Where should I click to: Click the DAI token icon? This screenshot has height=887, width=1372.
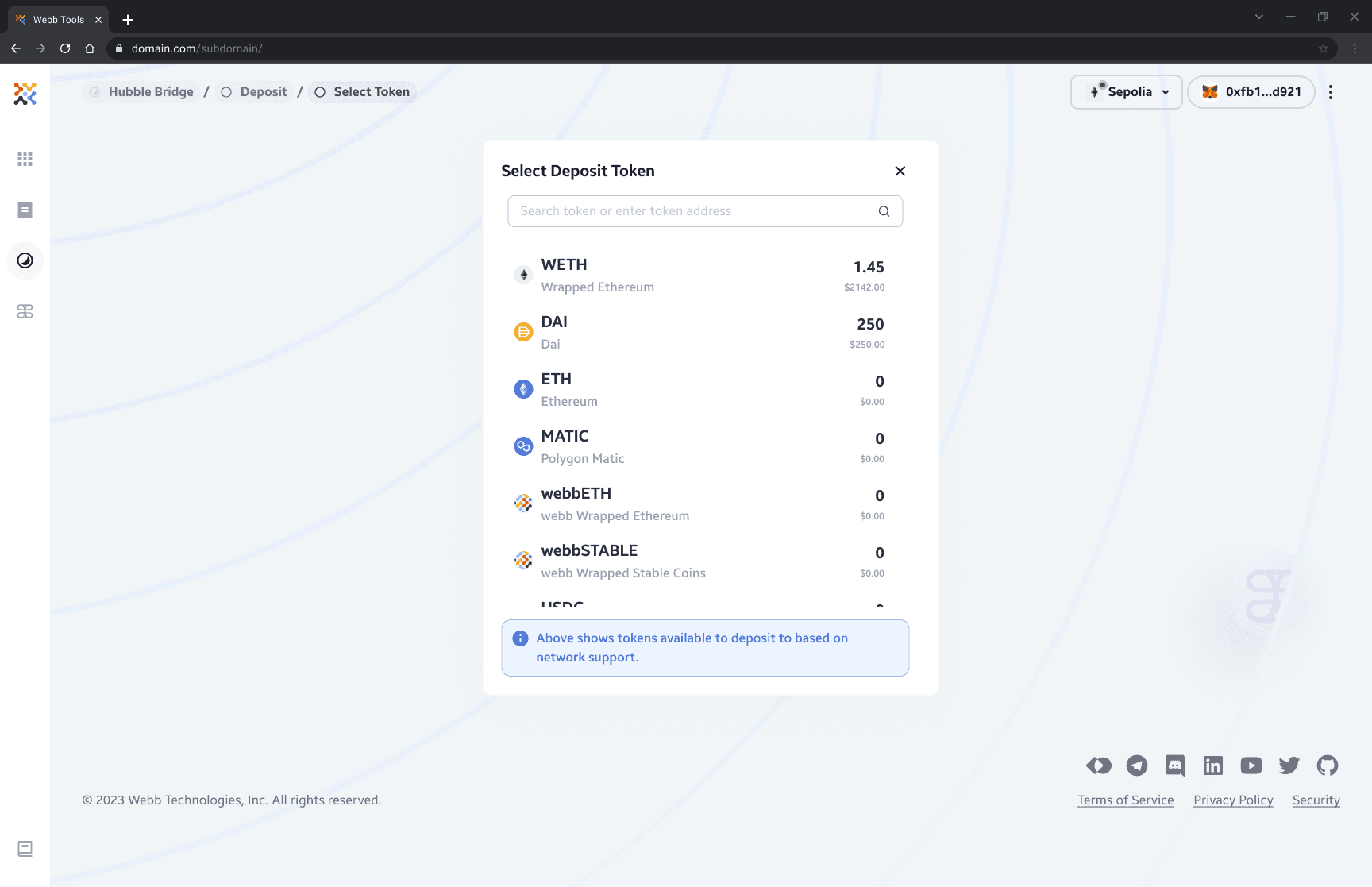[523, 332]
